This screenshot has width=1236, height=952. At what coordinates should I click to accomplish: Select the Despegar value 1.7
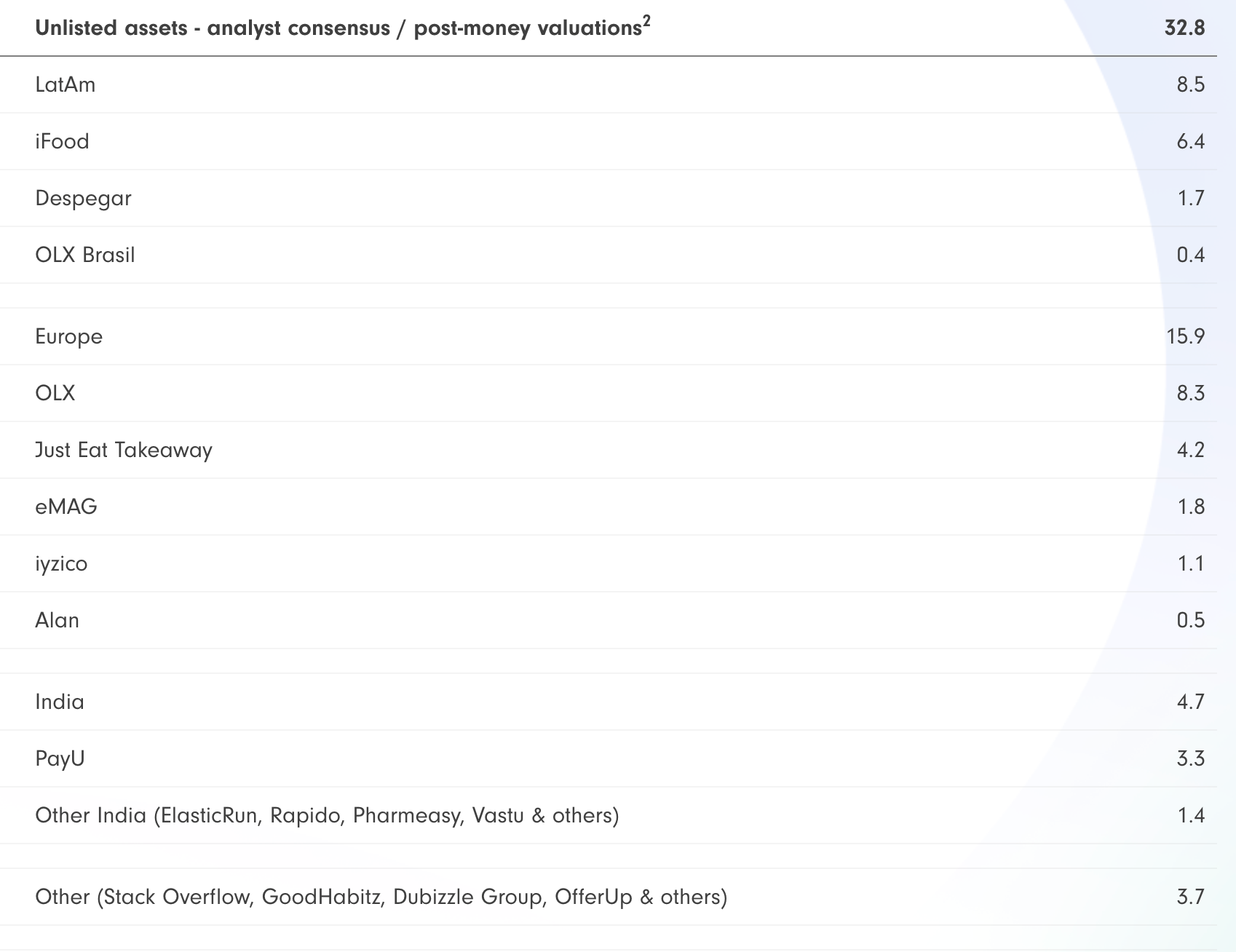pos(1192,198)
